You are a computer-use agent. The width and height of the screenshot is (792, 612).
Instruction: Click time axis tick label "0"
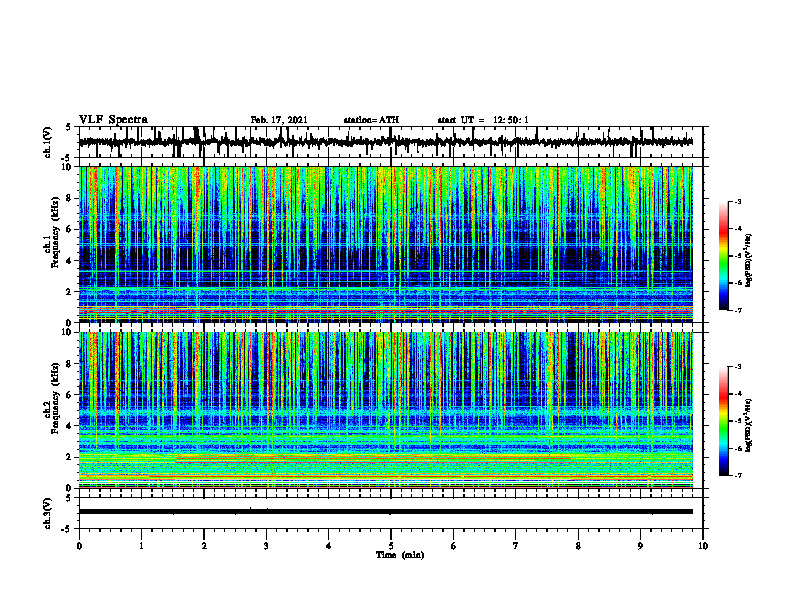(x=79, y=546)
